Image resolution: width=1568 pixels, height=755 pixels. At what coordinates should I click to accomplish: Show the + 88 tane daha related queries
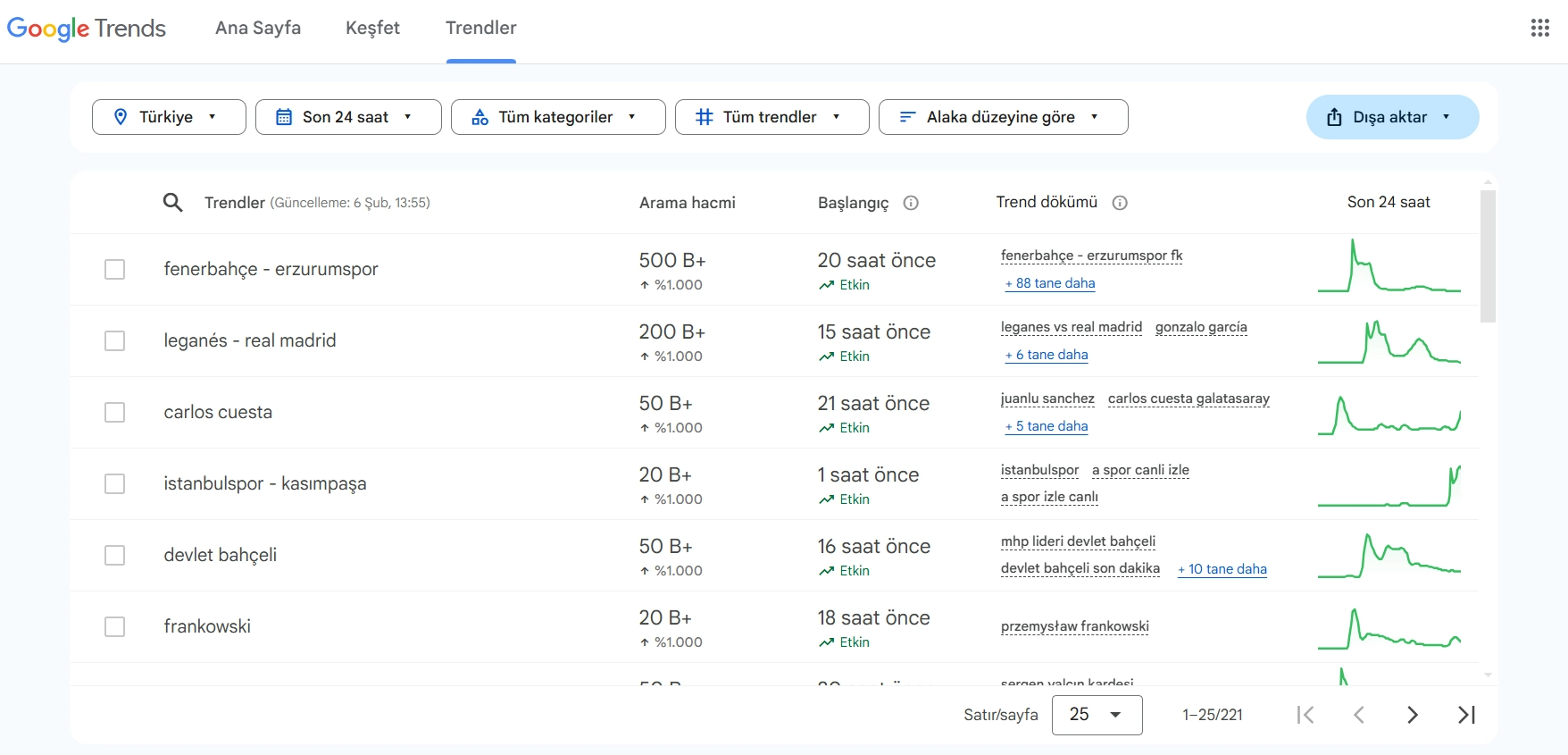click(x=1050, y=283)
